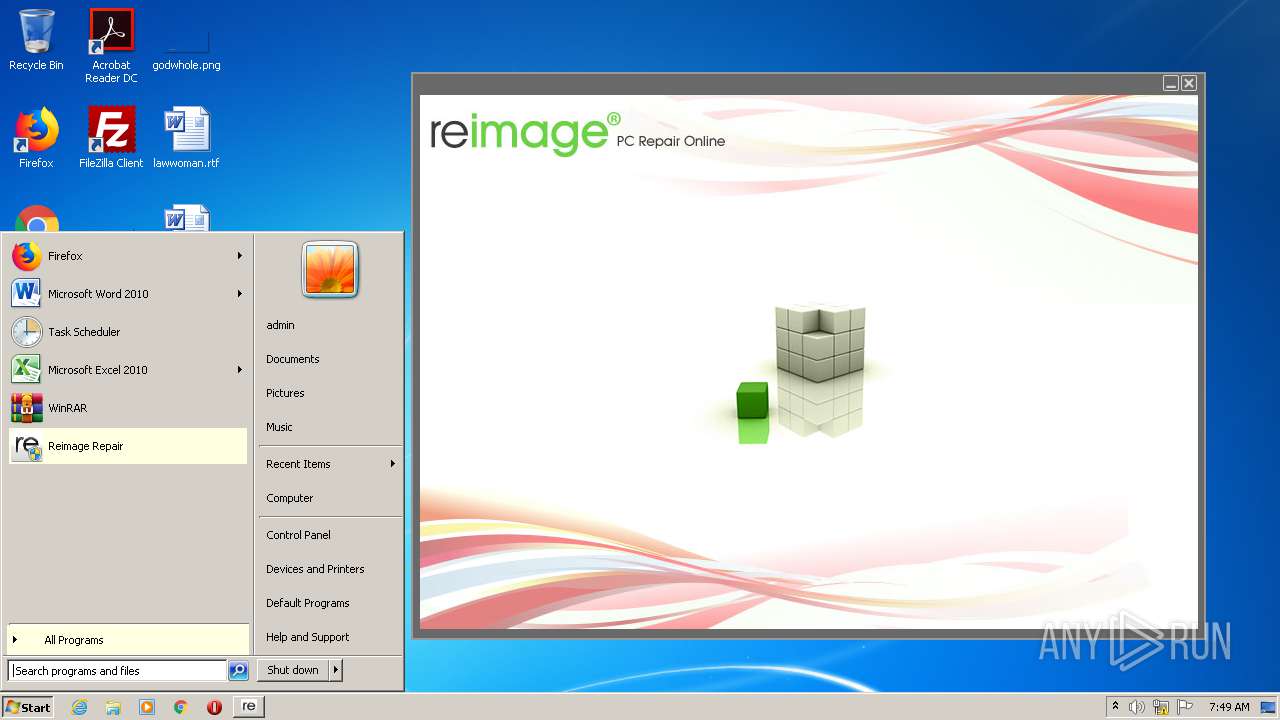Click the Shut down button
The width and height of the screenshot is (1280, 720).
coord(293,670)
